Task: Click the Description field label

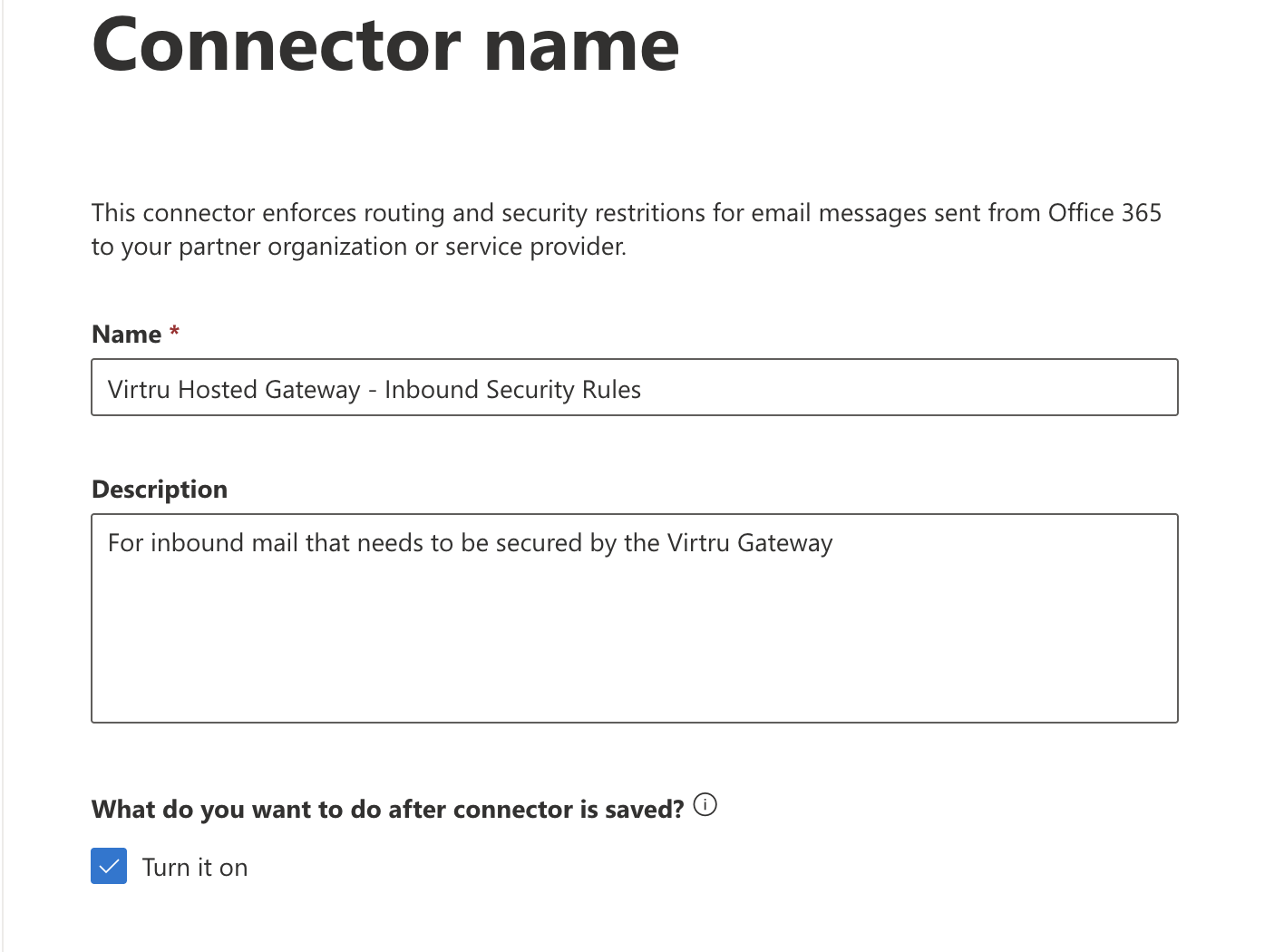Action: pos(160,490)
